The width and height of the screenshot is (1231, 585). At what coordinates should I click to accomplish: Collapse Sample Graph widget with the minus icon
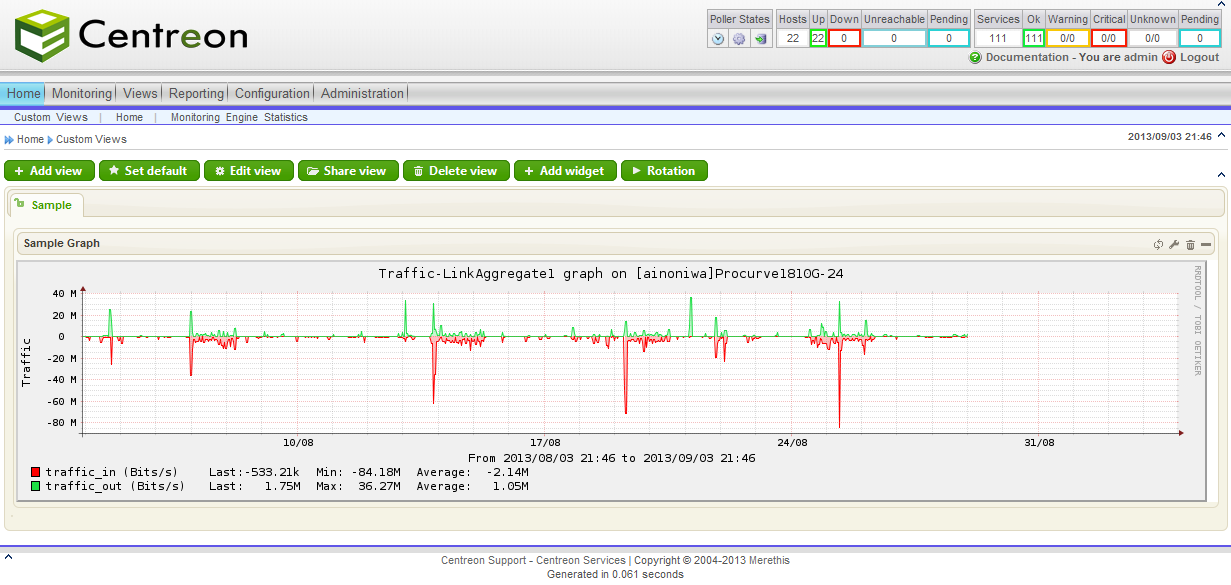(1207, 243)
